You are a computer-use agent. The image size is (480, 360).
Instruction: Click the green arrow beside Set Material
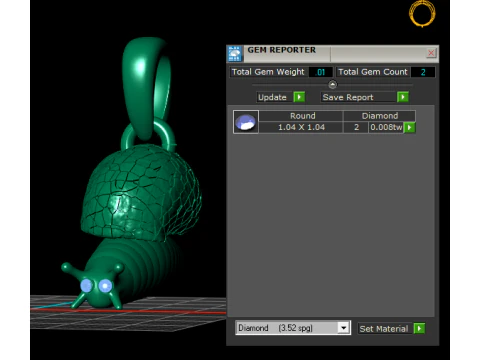(x=419, y=328)
